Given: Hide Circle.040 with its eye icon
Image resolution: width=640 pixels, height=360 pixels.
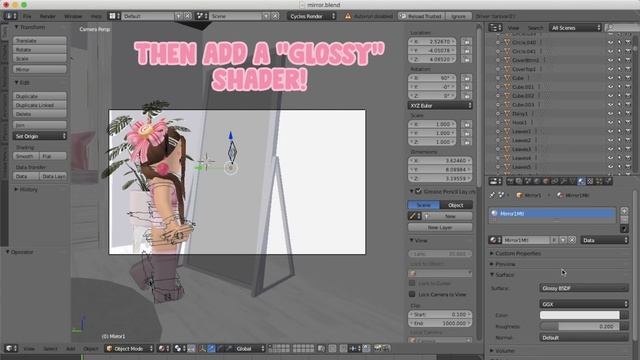Looking at the screenshot, I should tap(611, 42).
